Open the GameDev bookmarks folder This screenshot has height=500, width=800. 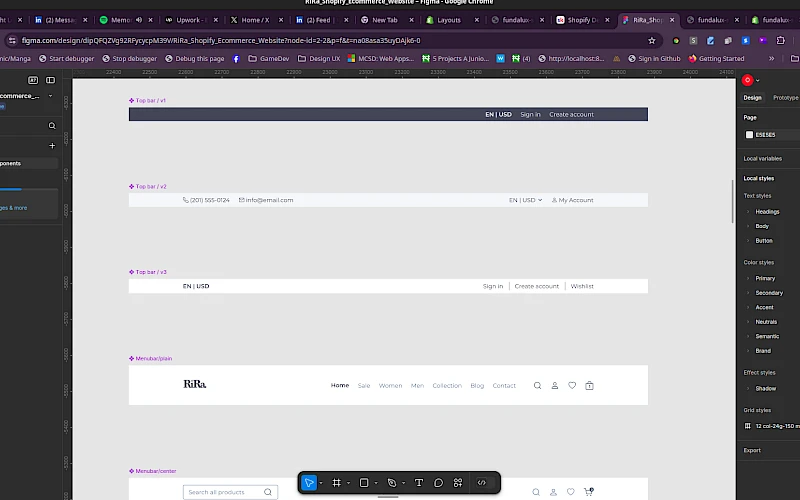269,59
